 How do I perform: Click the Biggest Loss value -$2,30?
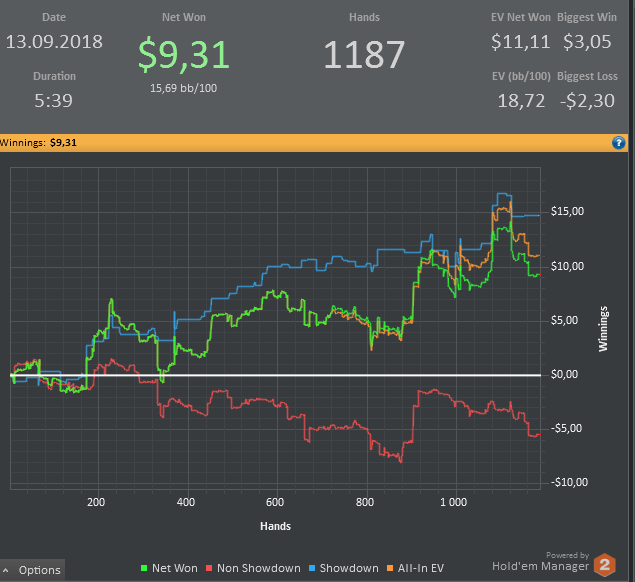coord(587,101)
